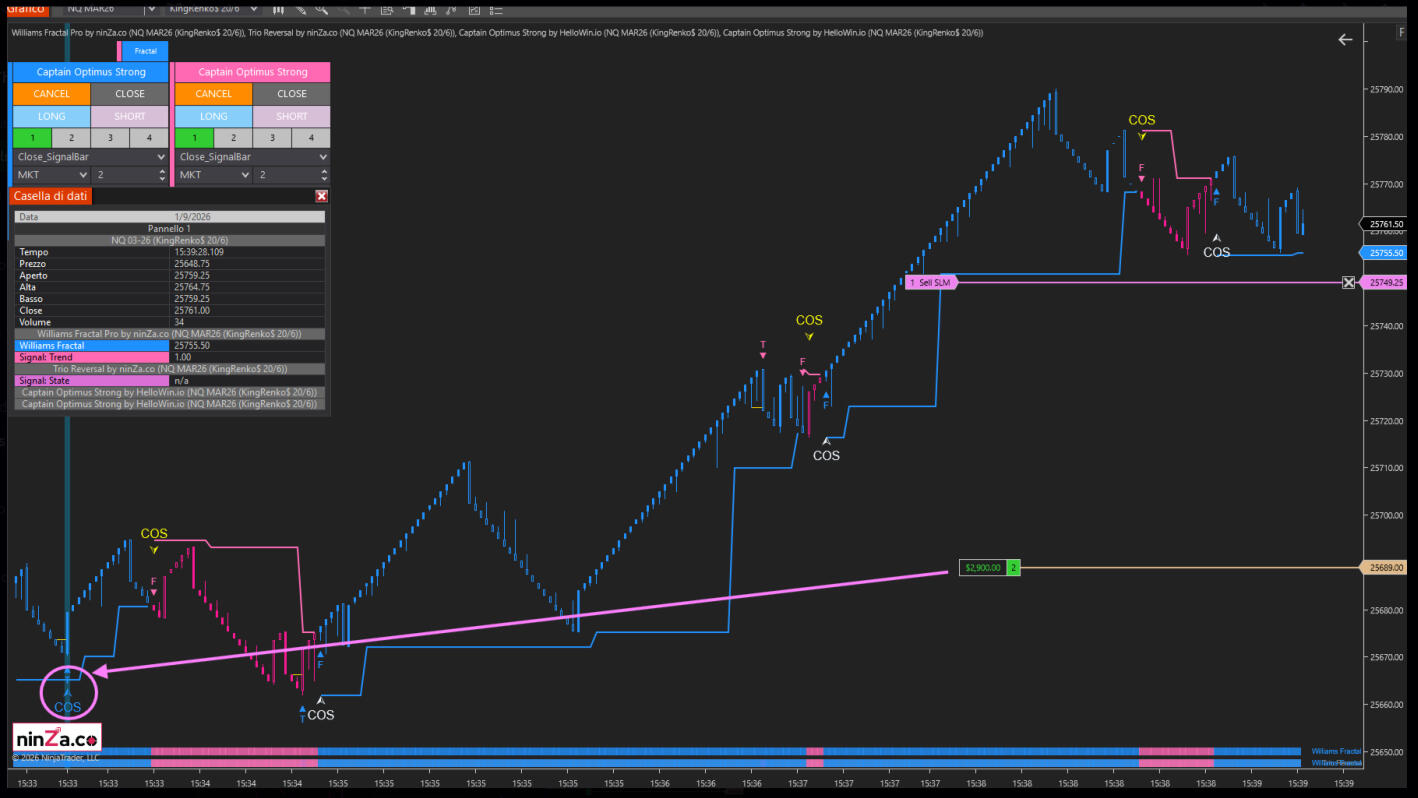Expand the KingRenko$ 20/6 bar type dropdown
The image size is (1418, 798).
click(x=255, y=9)
